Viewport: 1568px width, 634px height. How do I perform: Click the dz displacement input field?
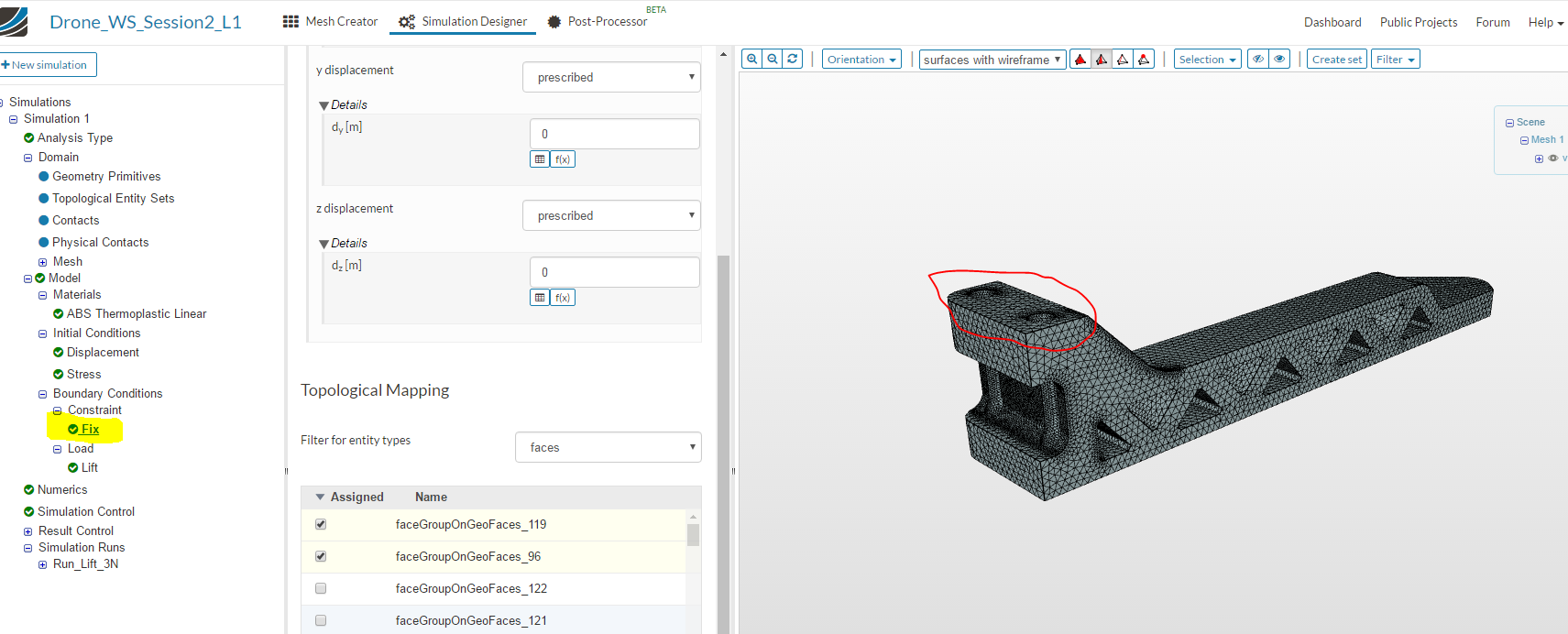pyautogui.click(x=614, y=272)
